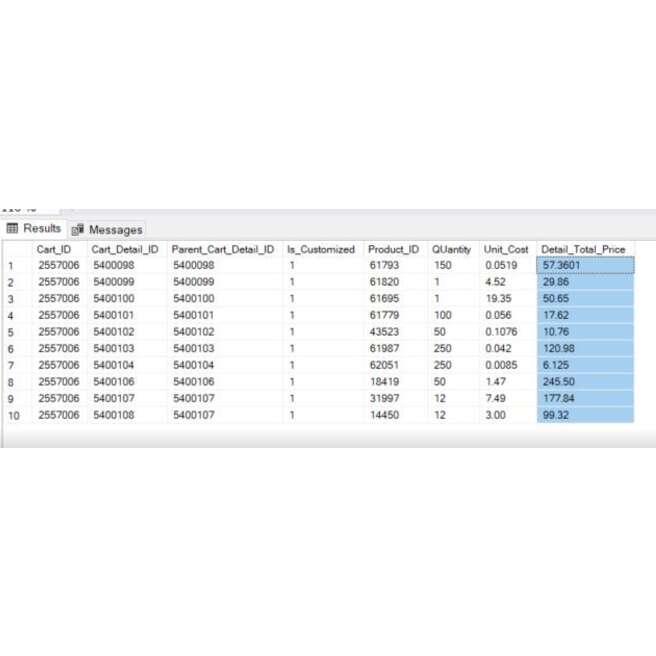Screen dimensions: 656x656
Task: Select the Cart_ID column header
Action: tap(54, 249)
